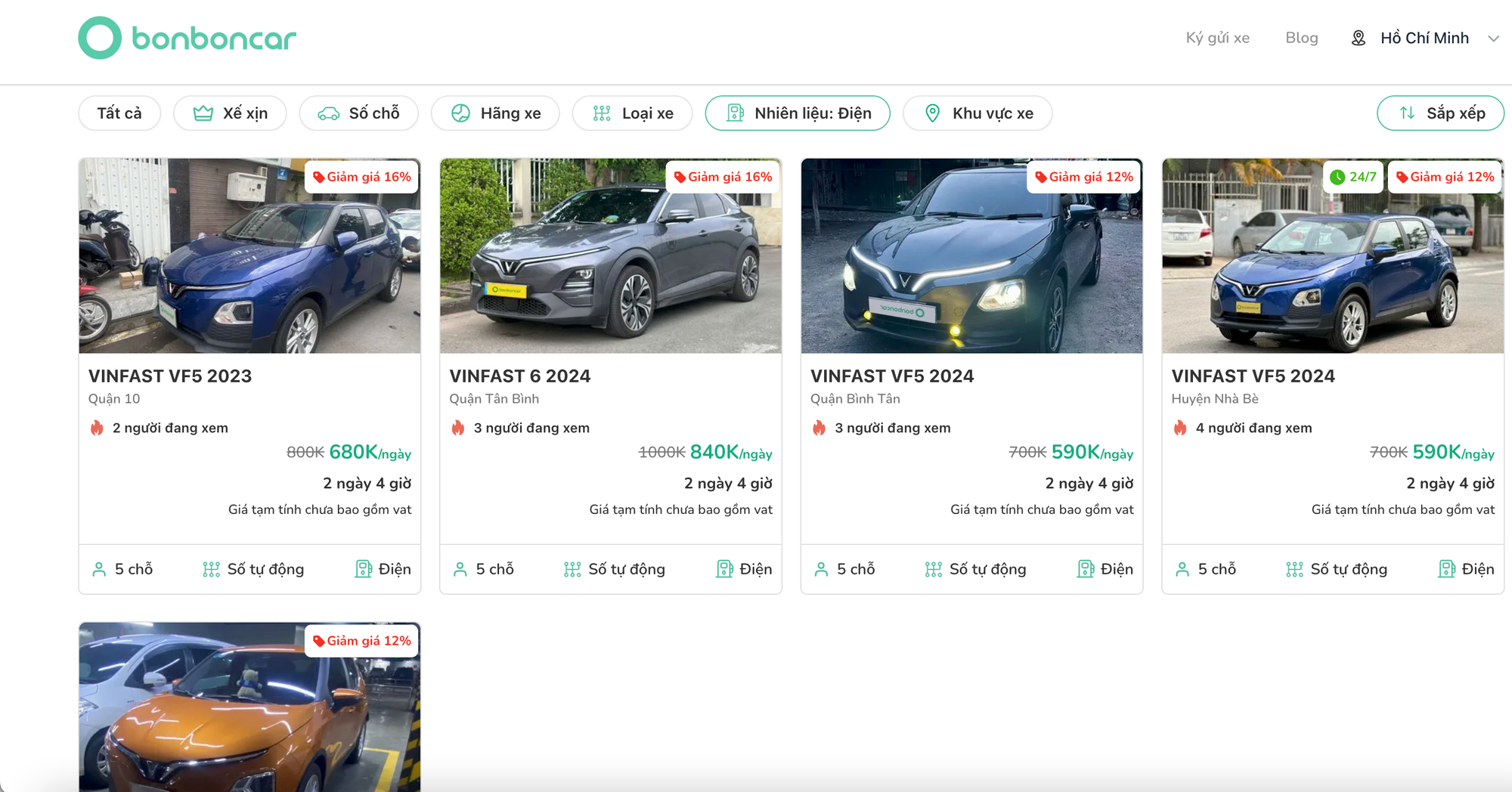Click the flame icon on VINFAST 6 card
Viewport: 1512px width, 792px height.
pos(458,428)
